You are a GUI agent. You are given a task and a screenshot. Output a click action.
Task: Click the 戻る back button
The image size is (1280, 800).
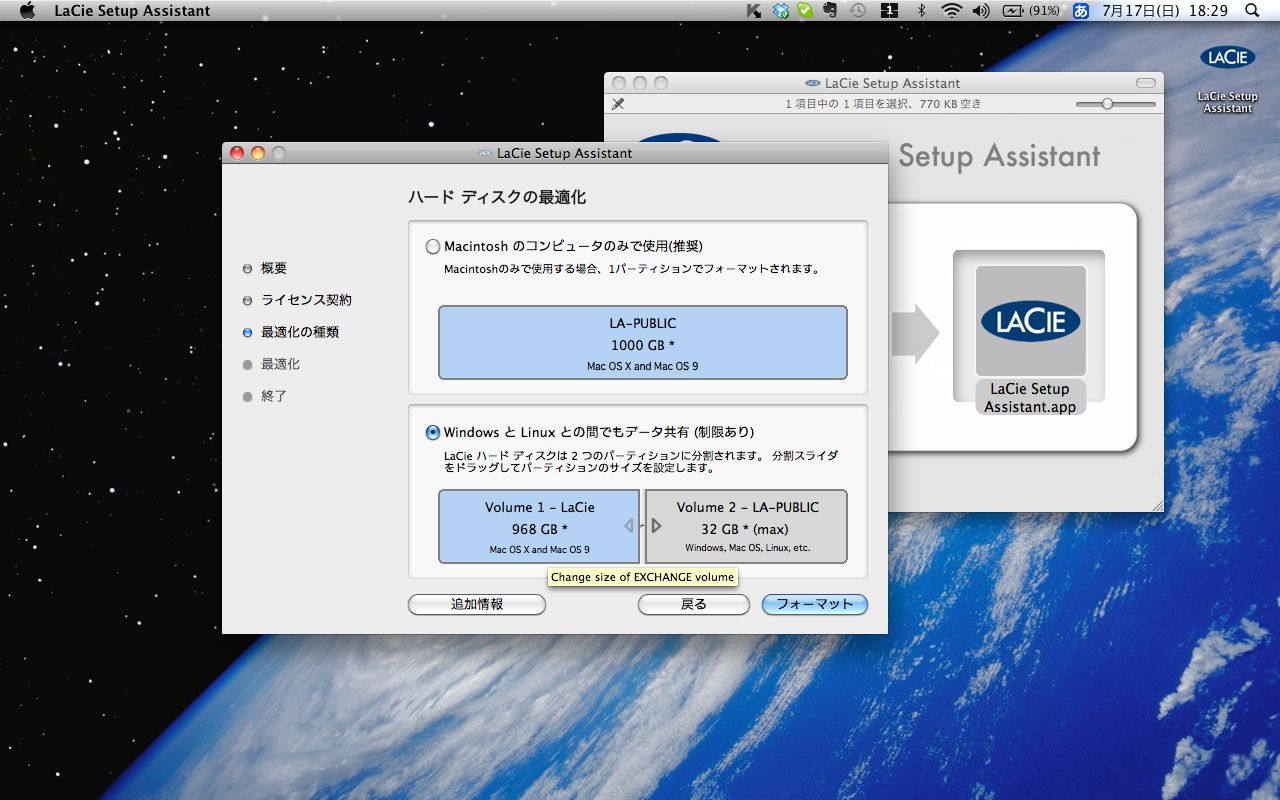click(694, 604)
